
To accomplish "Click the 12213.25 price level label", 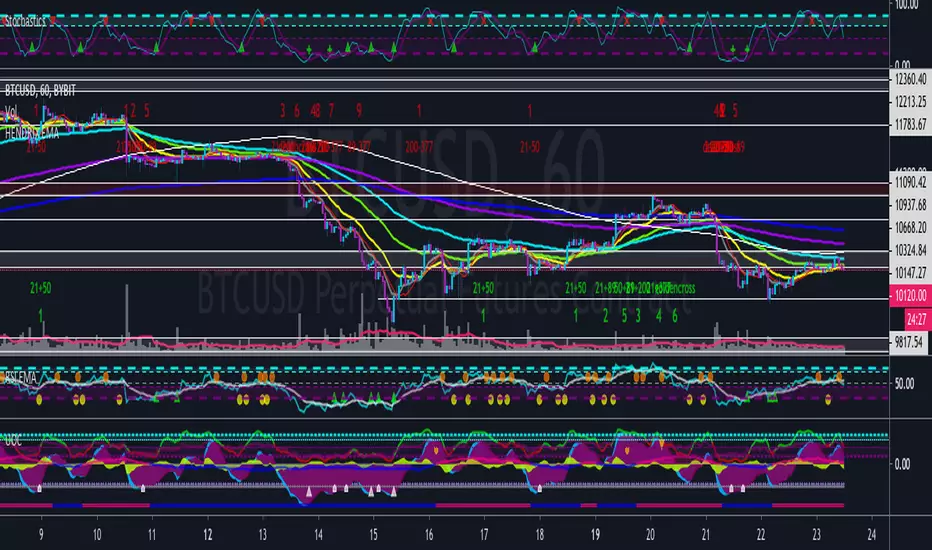I will (911, 102).
